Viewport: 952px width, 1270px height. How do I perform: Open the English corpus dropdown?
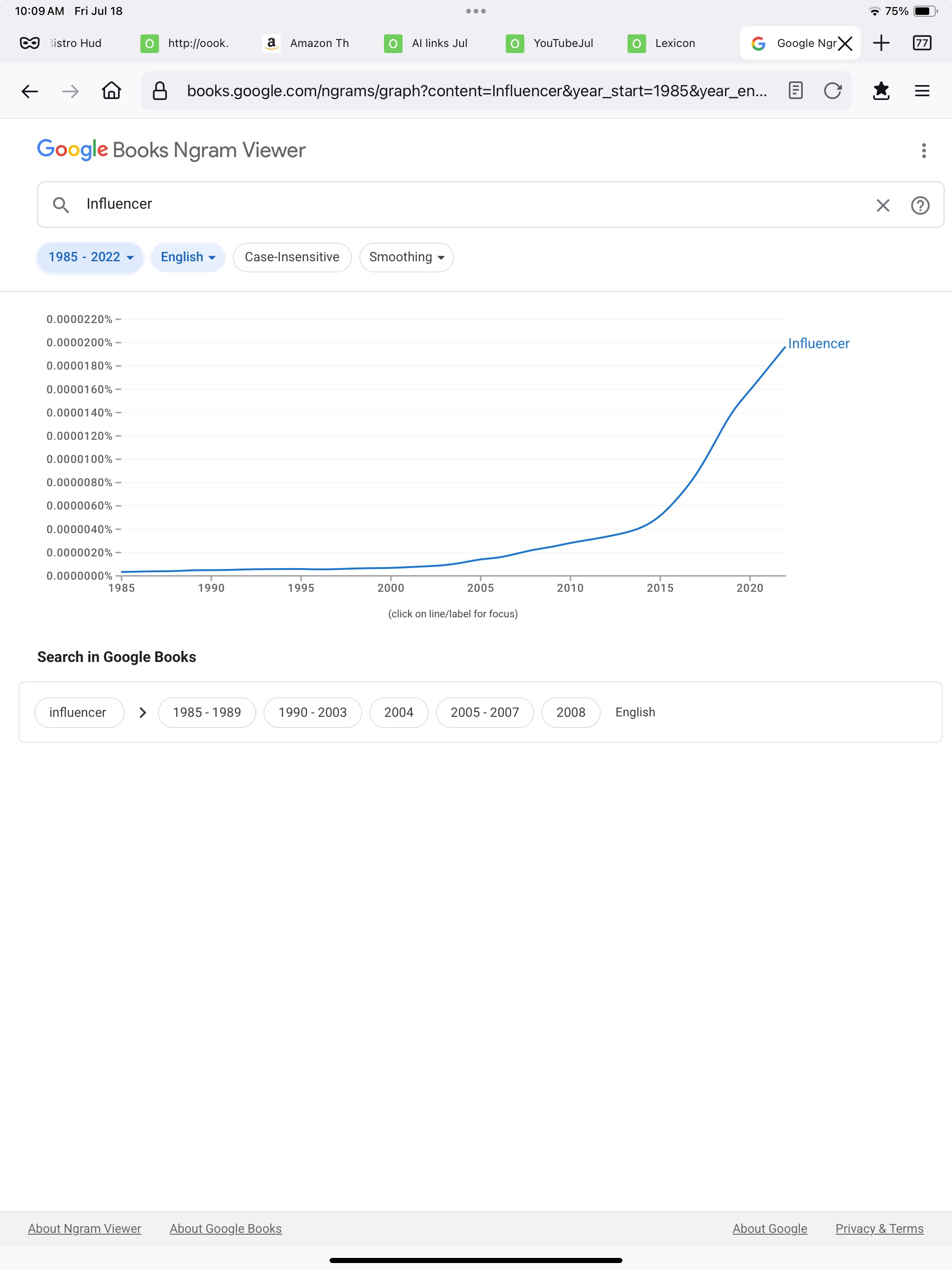pyautogui.click(x=188, y=257)
